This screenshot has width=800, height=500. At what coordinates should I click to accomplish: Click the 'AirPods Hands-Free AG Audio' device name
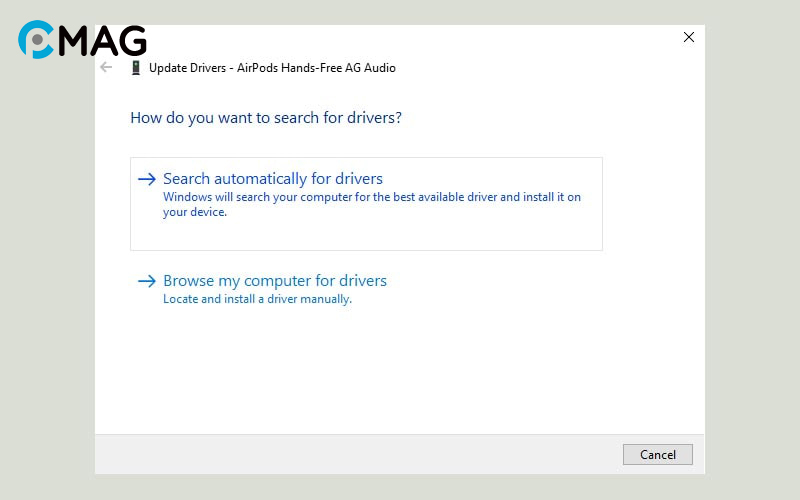322,68
